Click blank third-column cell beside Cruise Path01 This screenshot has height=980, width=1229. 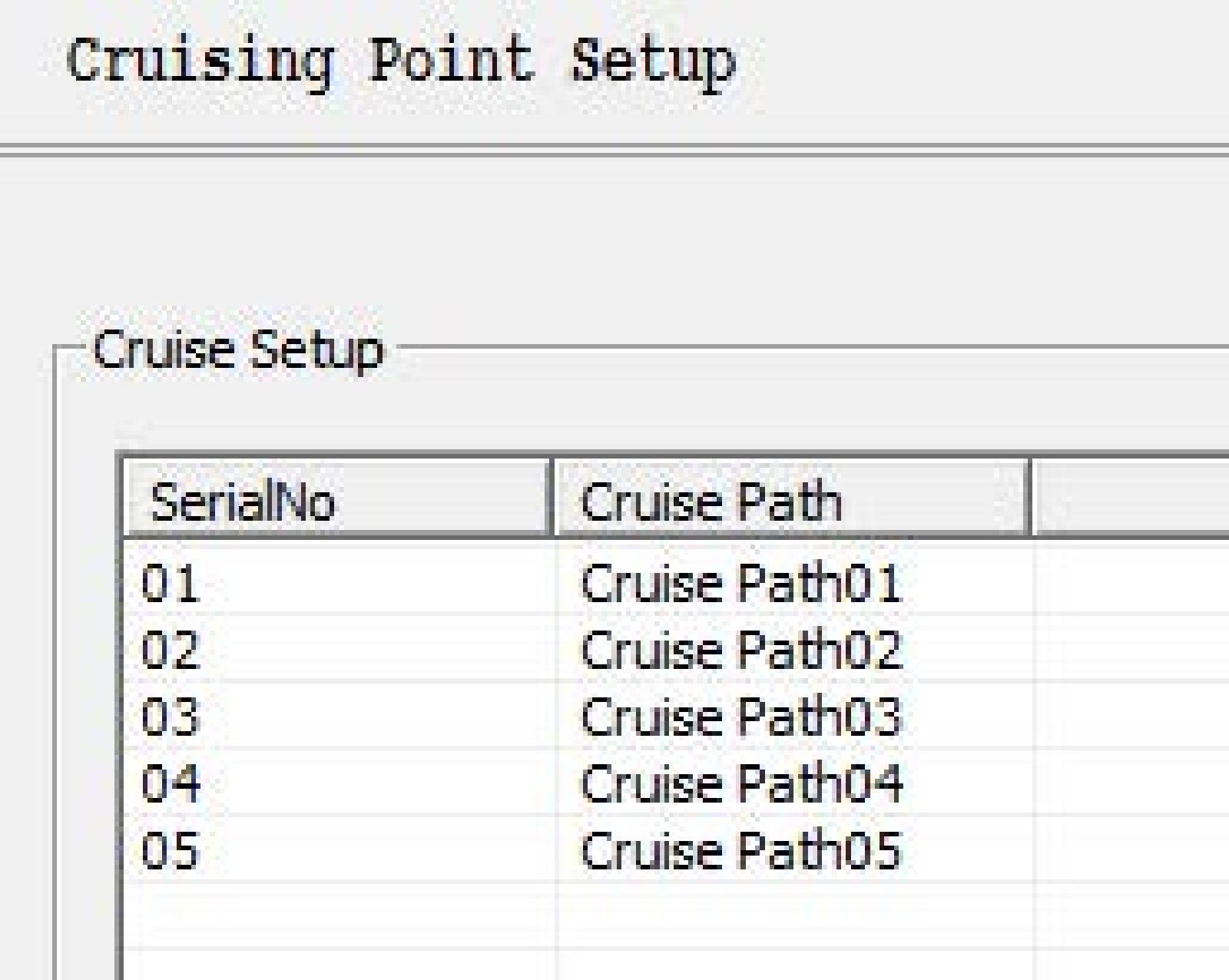(x=1132, y=581)
